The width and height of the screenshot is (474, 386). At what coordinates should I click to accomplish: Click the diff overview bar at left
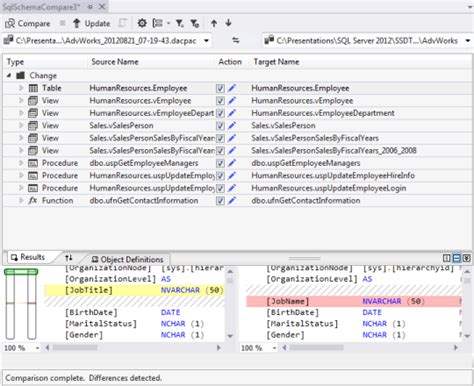pos(21,304)
